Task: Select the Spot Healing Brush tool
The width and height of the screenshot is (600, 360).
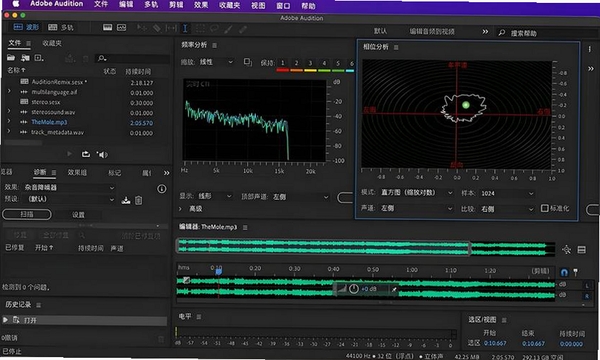Action: (x=243, y=29)
